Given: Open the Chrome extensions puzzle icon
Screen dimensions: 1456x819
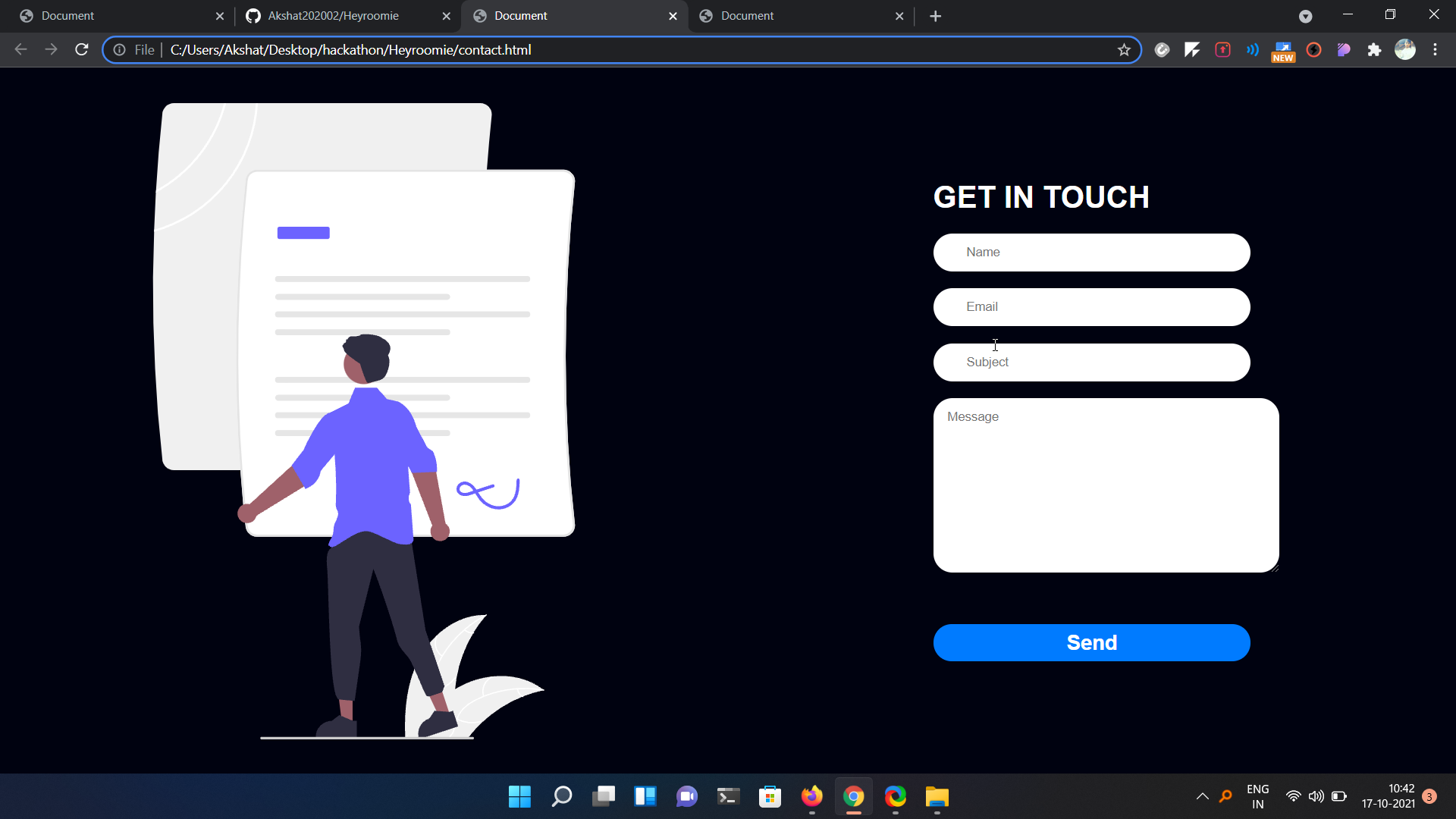Looking at the screenshot, I should (x=1374, y=50).
